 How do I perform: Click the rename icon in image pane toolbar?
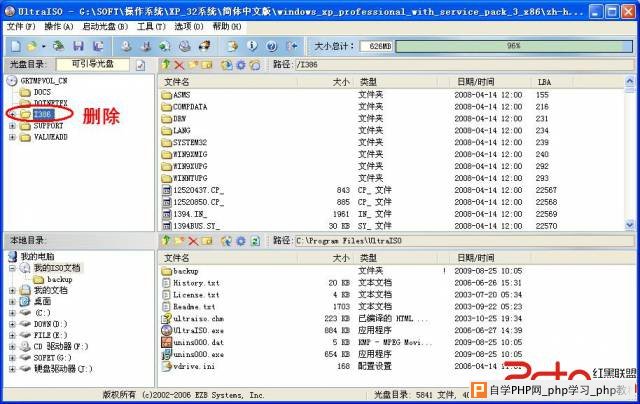tap(207, 64)
